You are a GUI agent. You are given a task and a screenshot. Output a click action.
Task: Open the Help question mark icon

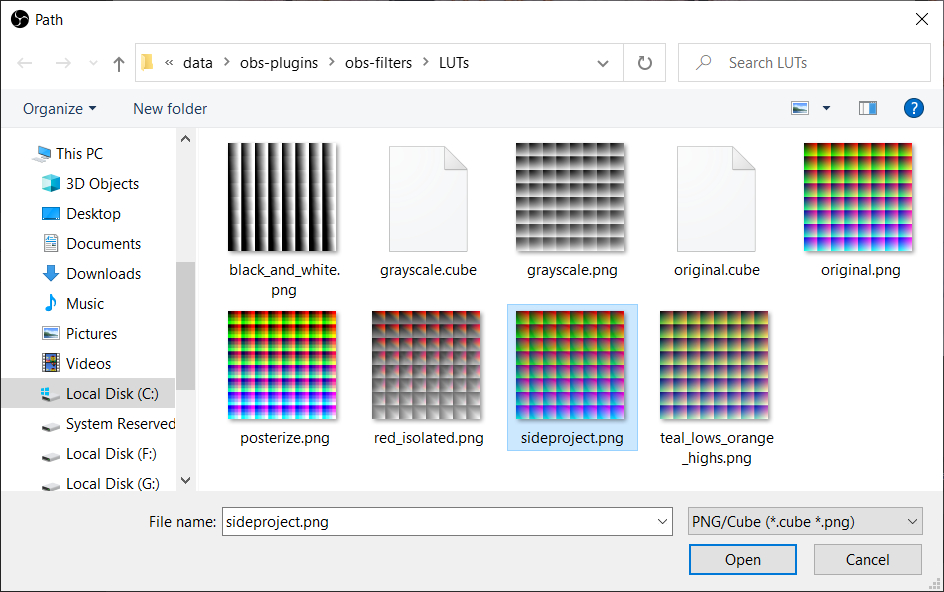click(x=914, y=108)
